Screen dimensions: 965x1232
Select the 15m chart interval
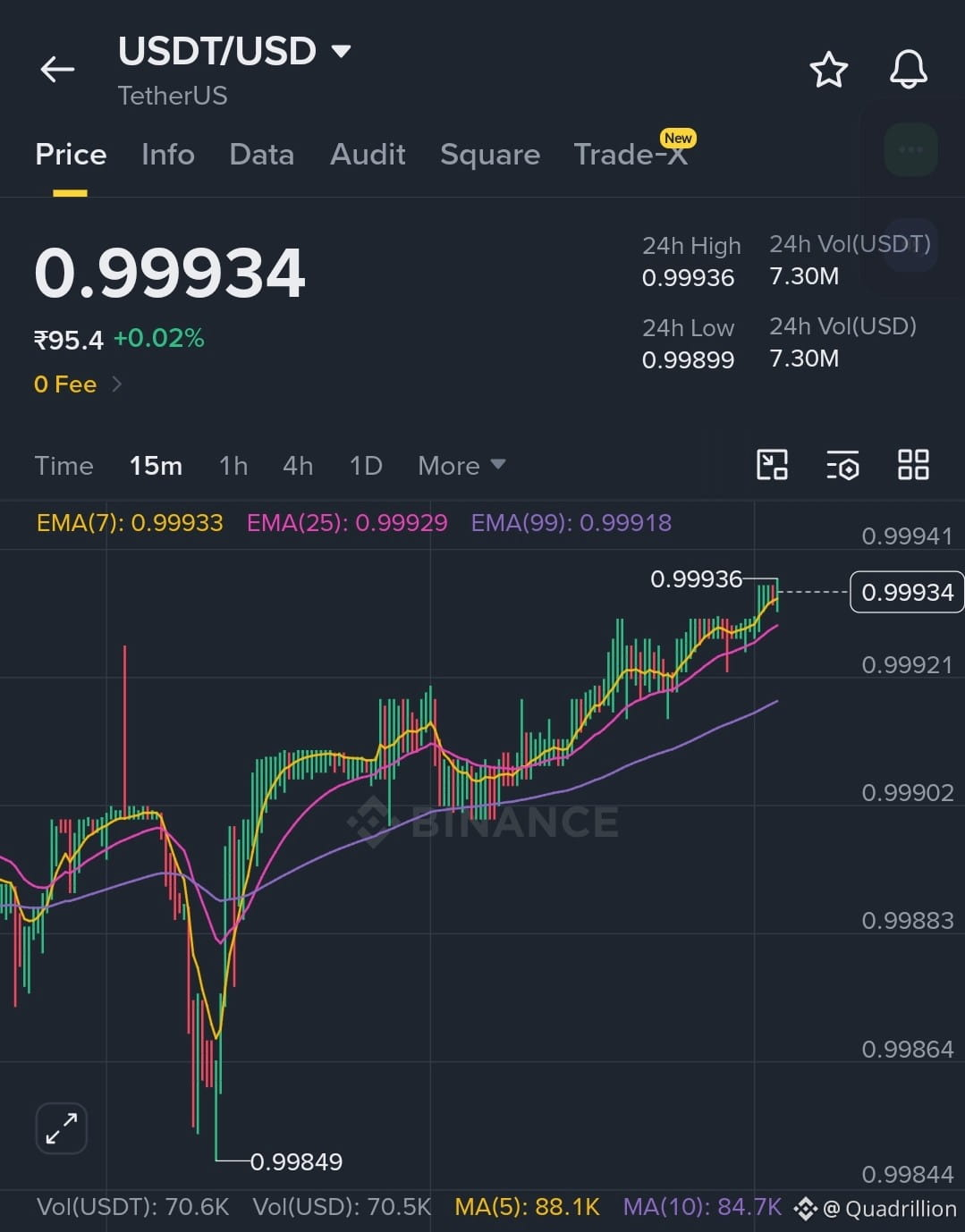click(156, 466)
